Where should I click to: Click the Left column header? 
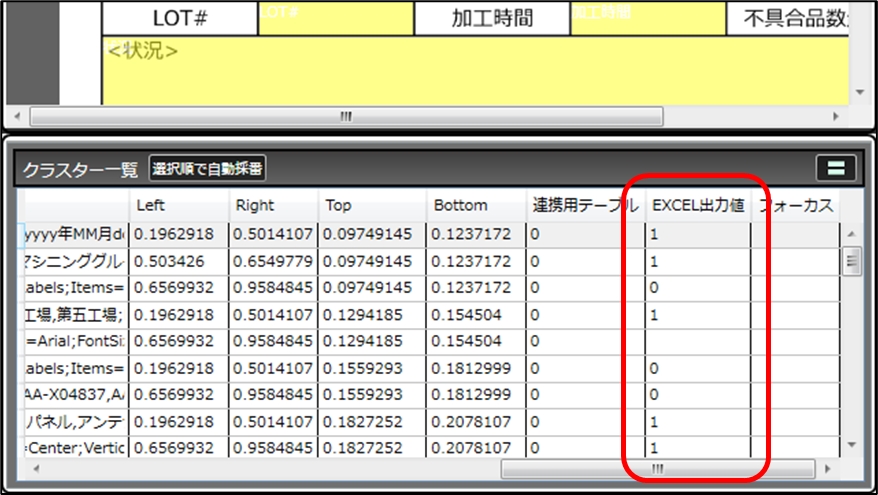[177, 205]
